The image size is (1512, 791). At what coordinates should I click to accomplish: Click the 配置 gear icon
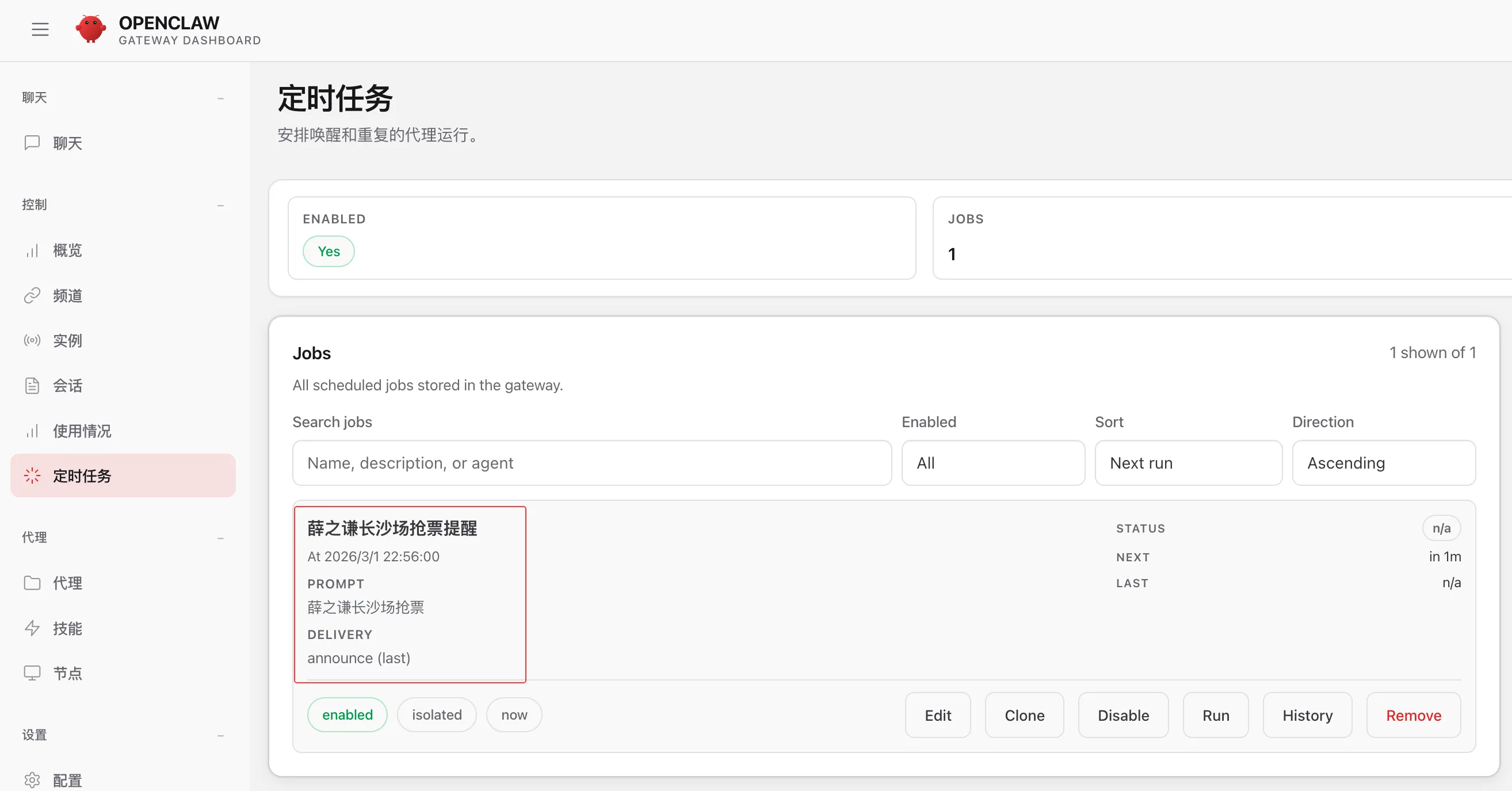[32, 780]
